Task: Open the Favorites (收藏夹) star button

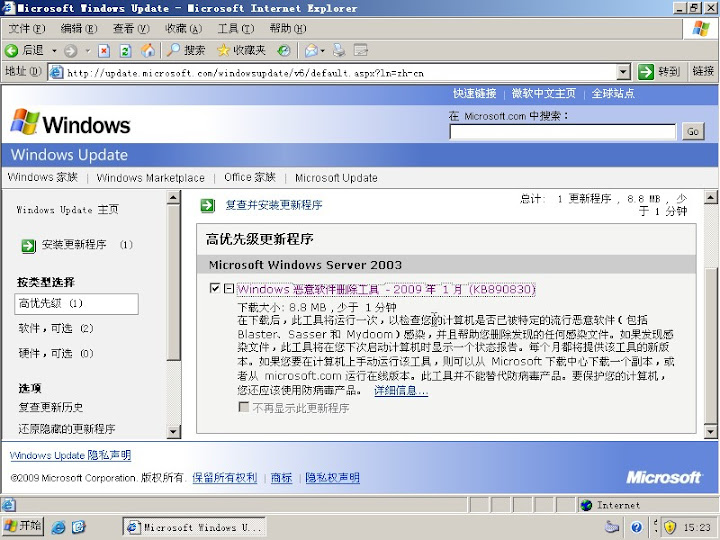Action: pyautogui.click(x=241, y=51)
